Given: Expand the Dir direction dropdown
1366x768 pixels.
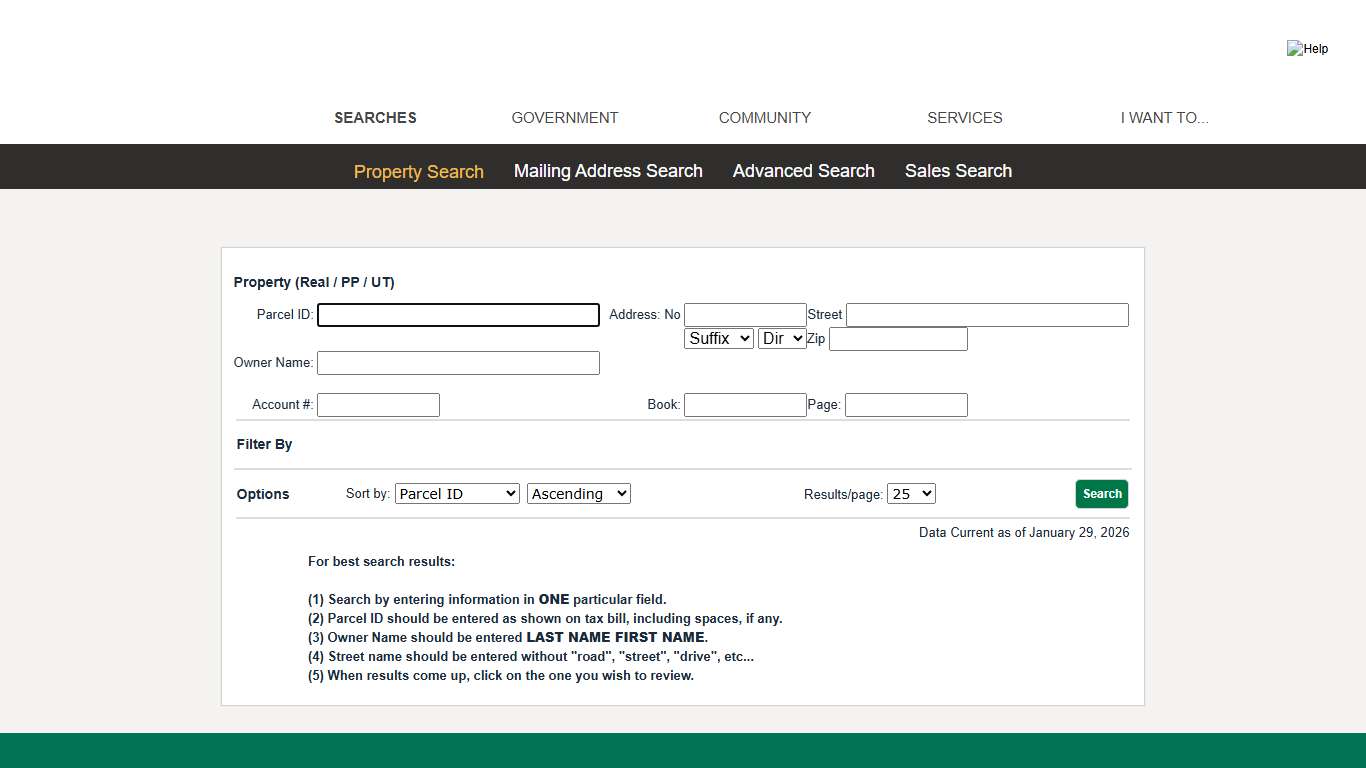Looking at the screenshot, I should pos(782,339).
